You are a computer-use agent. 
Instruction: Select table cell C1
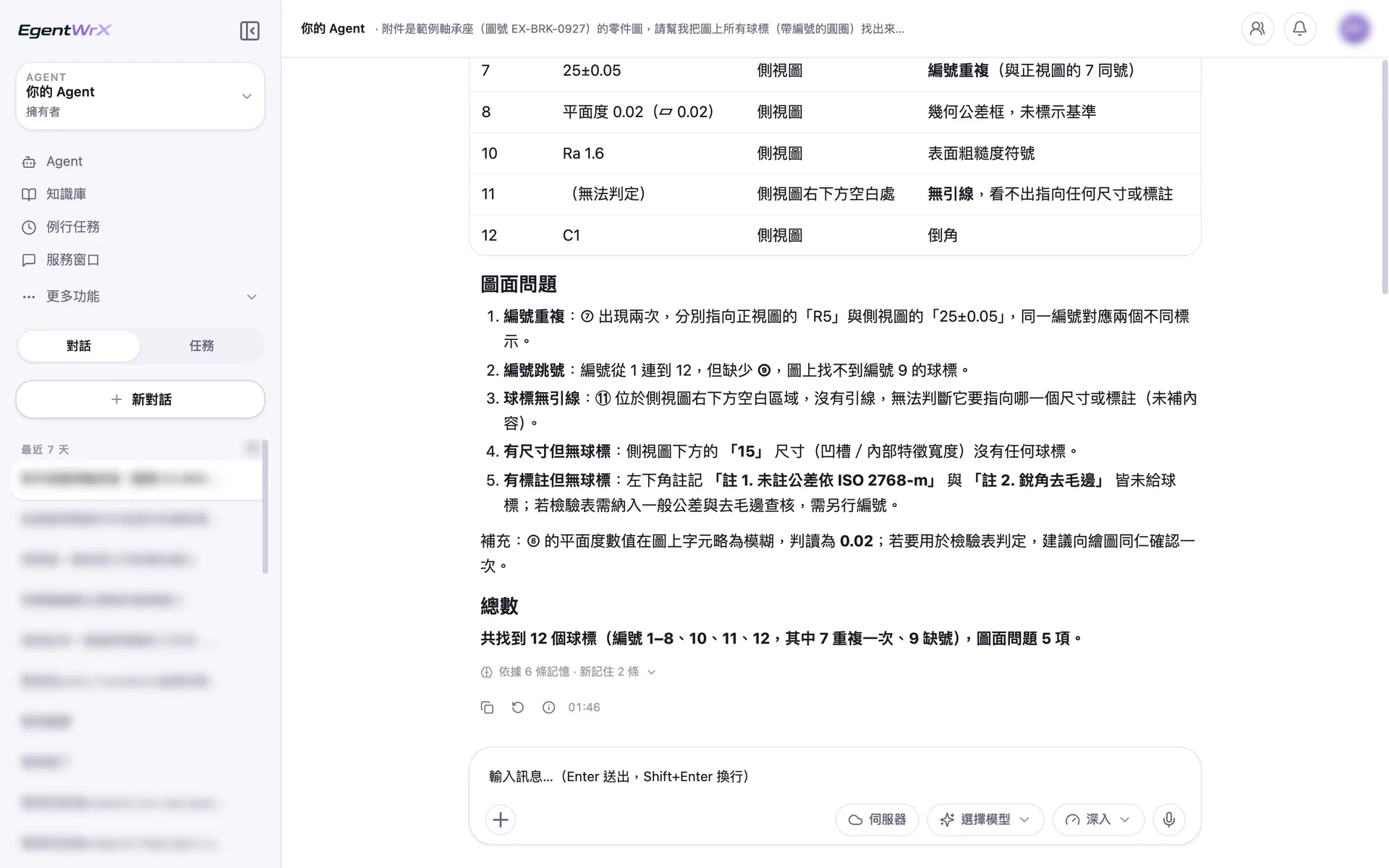(x=572, y=235)
